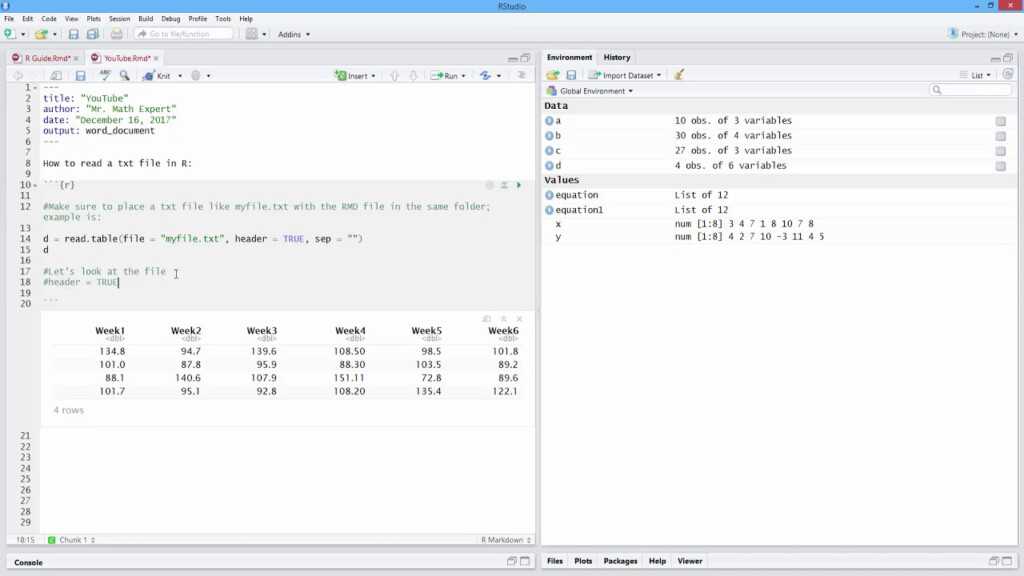The height and width of the screenshot is (576, 1024).
Task: Run current chunk green play icon
Action: [519, 185]
